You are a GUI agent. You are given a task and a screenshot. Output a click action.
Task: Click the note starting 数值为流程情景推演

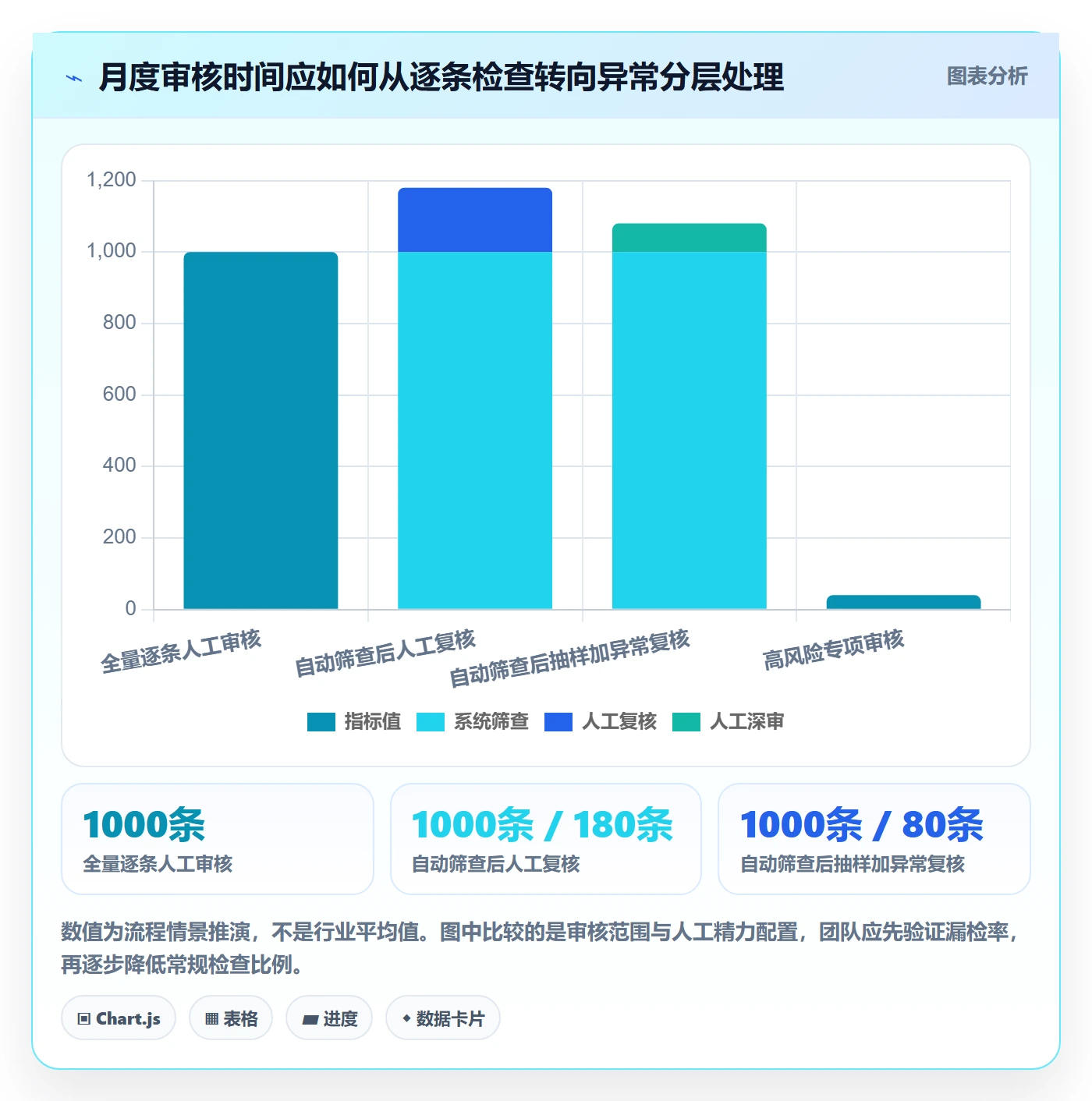pos(541,948)
